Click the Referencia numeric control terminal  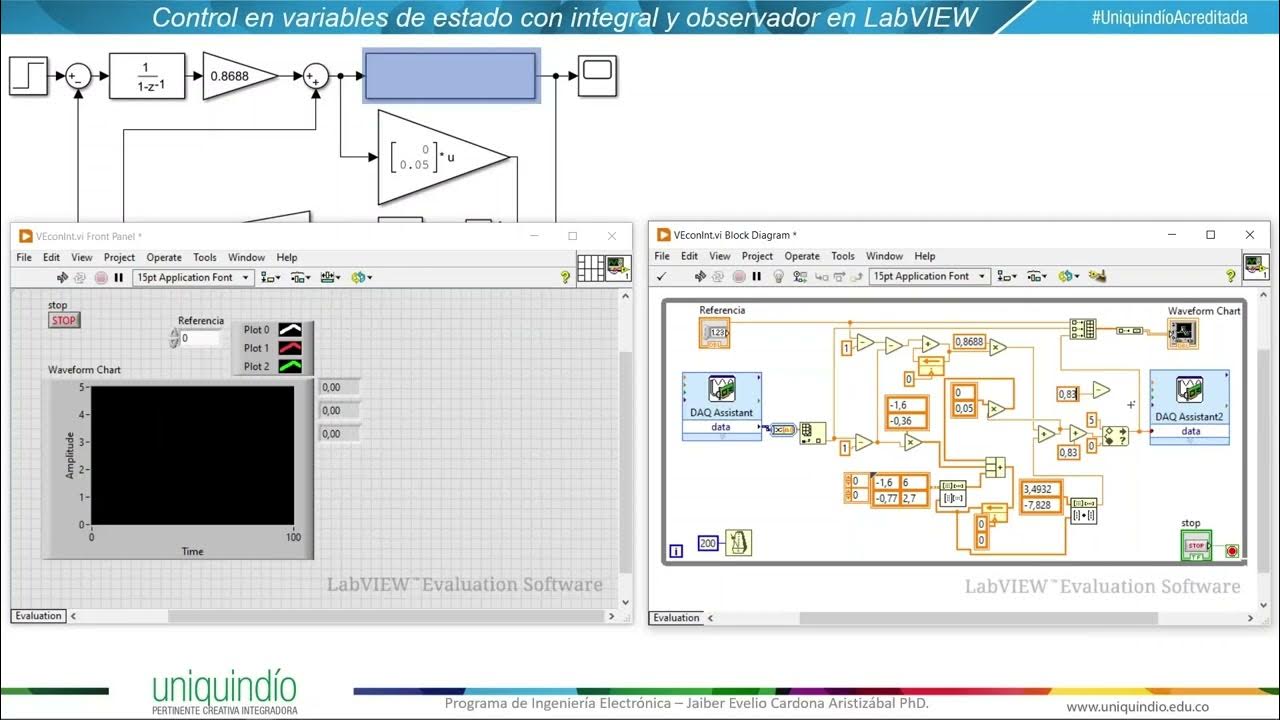point(714,333)
